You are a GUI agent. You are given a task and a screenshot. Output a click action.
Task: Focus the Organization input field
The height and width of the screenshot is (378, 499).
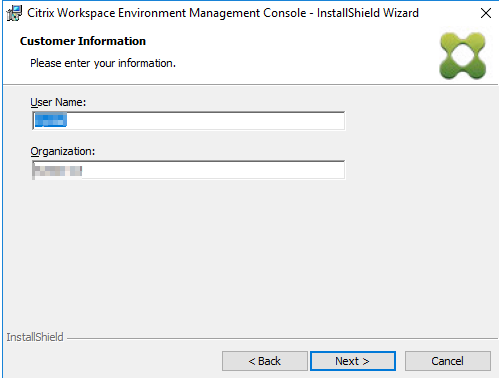tap(189, 170)
